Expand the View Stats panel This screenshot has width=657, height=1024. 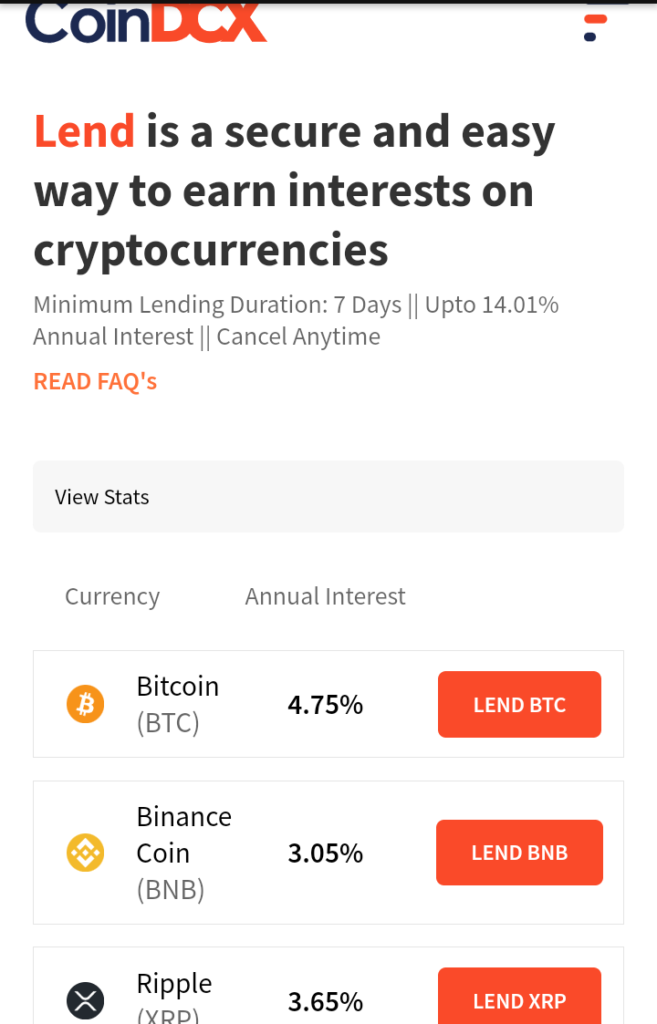tap(328, 496)
